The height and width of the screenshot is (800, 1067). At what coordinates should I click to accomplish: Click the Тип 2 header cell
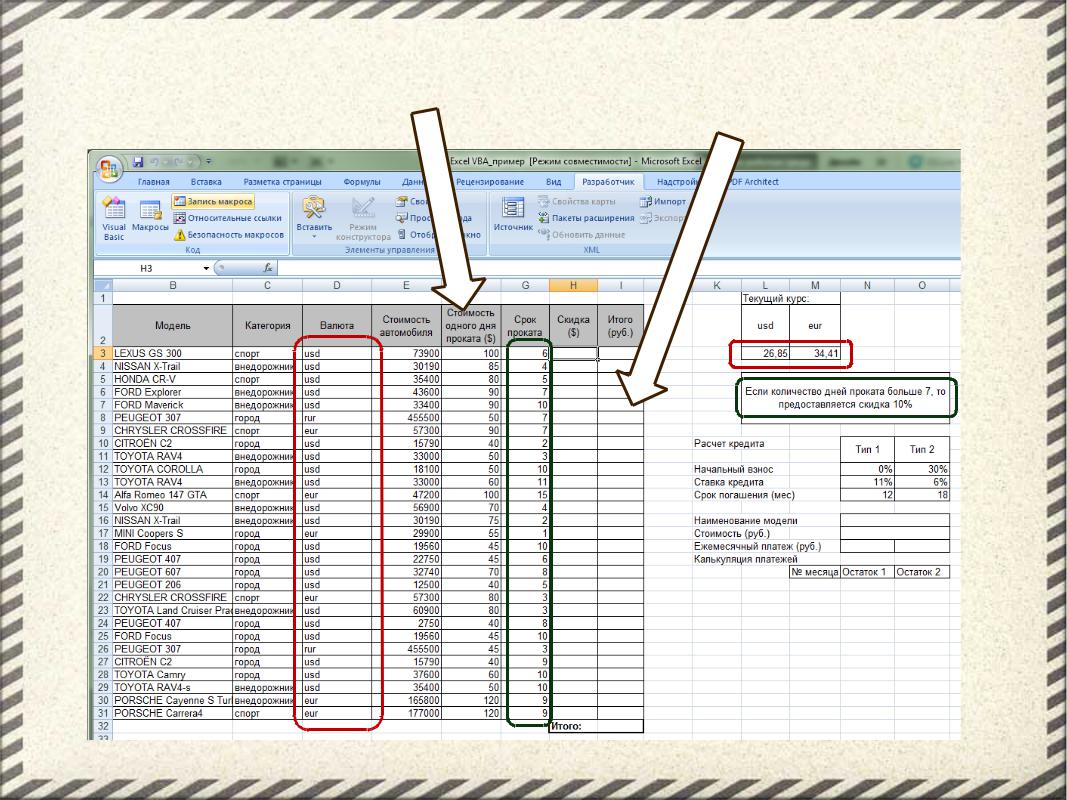[x=922, y=449]
